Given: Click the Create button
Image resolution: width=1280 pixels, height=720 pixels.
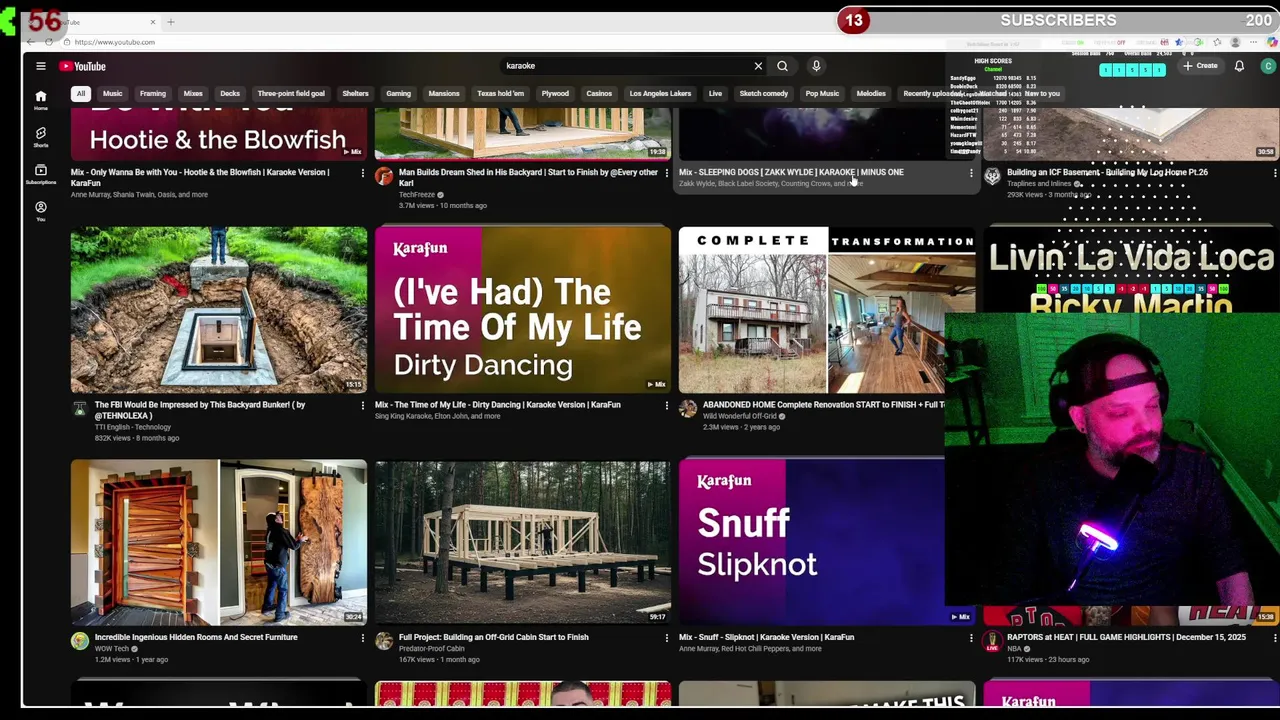Looking at the screenshot, I should click(1200, 66).
